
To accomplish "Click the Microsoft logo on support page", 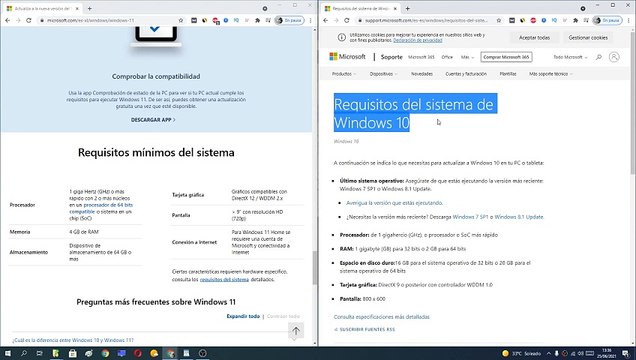I will pos(348,57).
